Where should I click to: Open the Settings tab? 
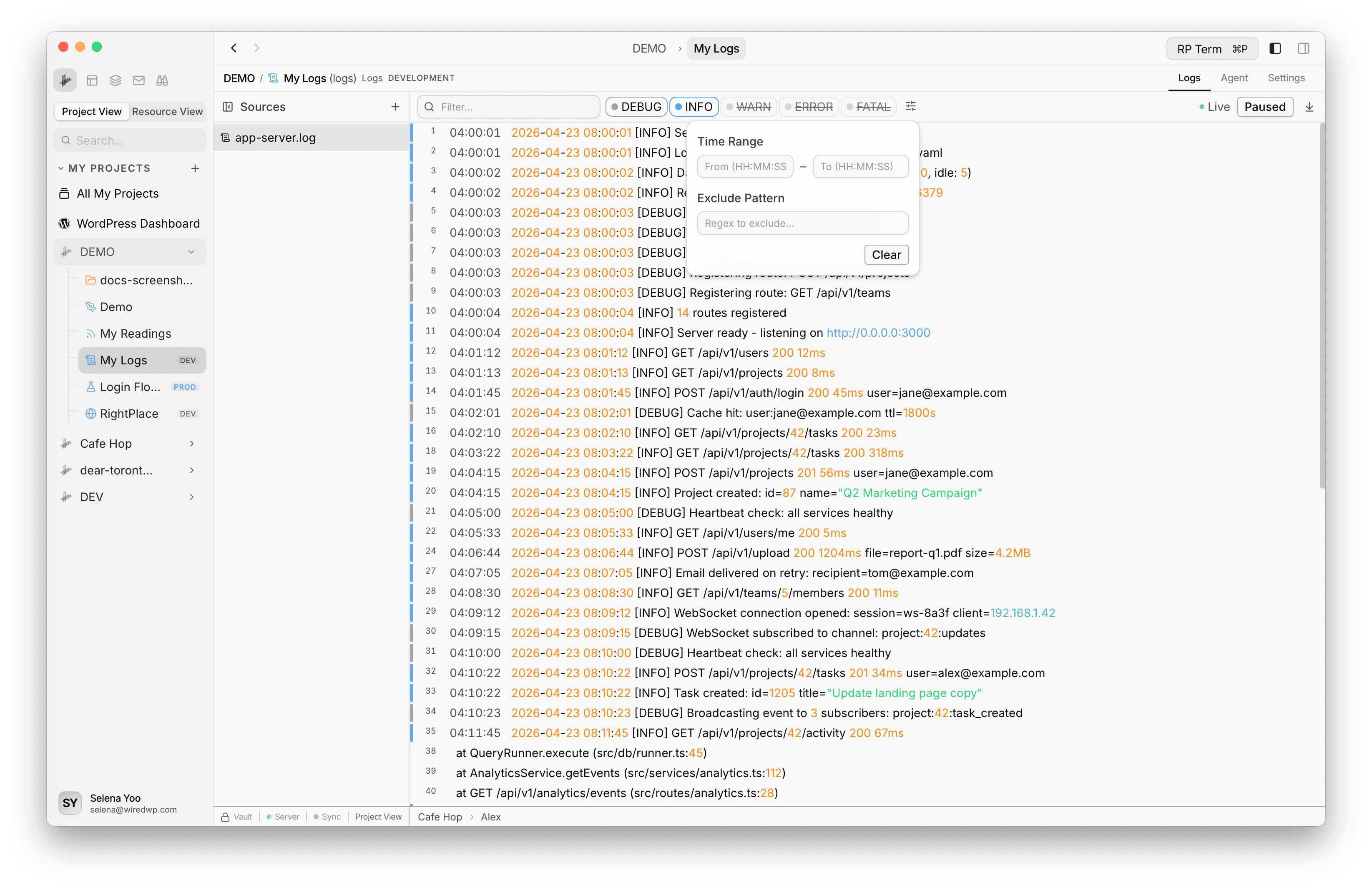1286,78
